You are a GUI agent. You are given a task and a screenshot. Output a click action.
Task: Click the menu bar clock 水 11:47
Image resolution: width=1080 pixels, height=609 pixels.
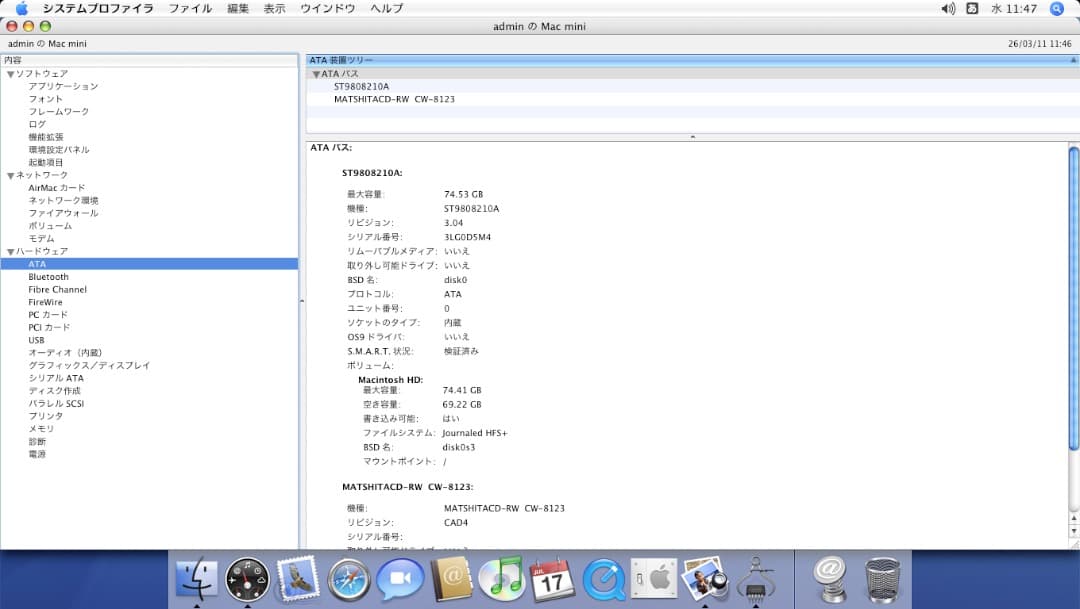click(x=1014, y=8)
